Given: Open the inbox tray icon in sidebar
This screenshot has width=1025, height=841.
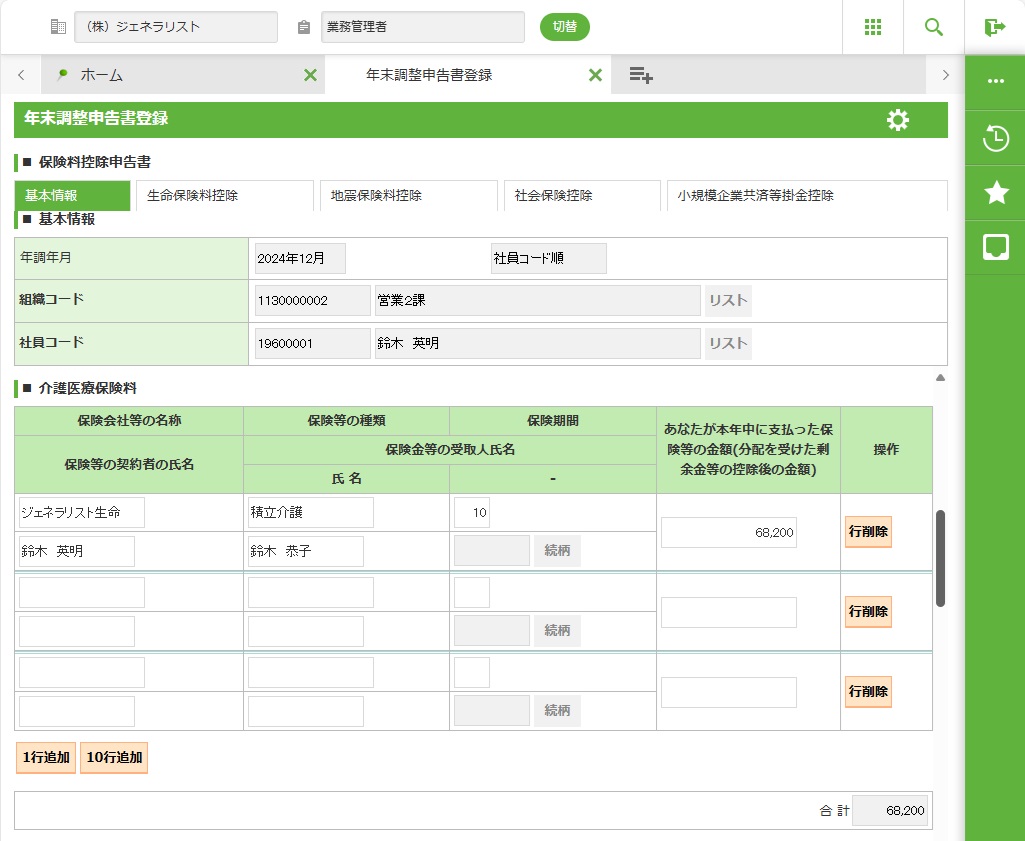Looking at the screenshot, I should (x=995, y=247).
